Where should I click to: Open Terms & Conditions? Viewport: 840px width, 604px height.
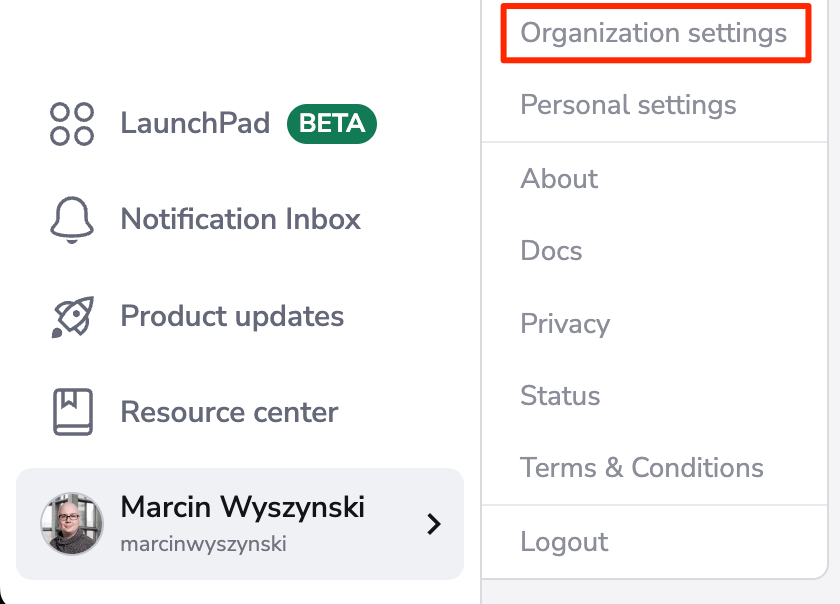pyautogui.click(x=641, y=467)
